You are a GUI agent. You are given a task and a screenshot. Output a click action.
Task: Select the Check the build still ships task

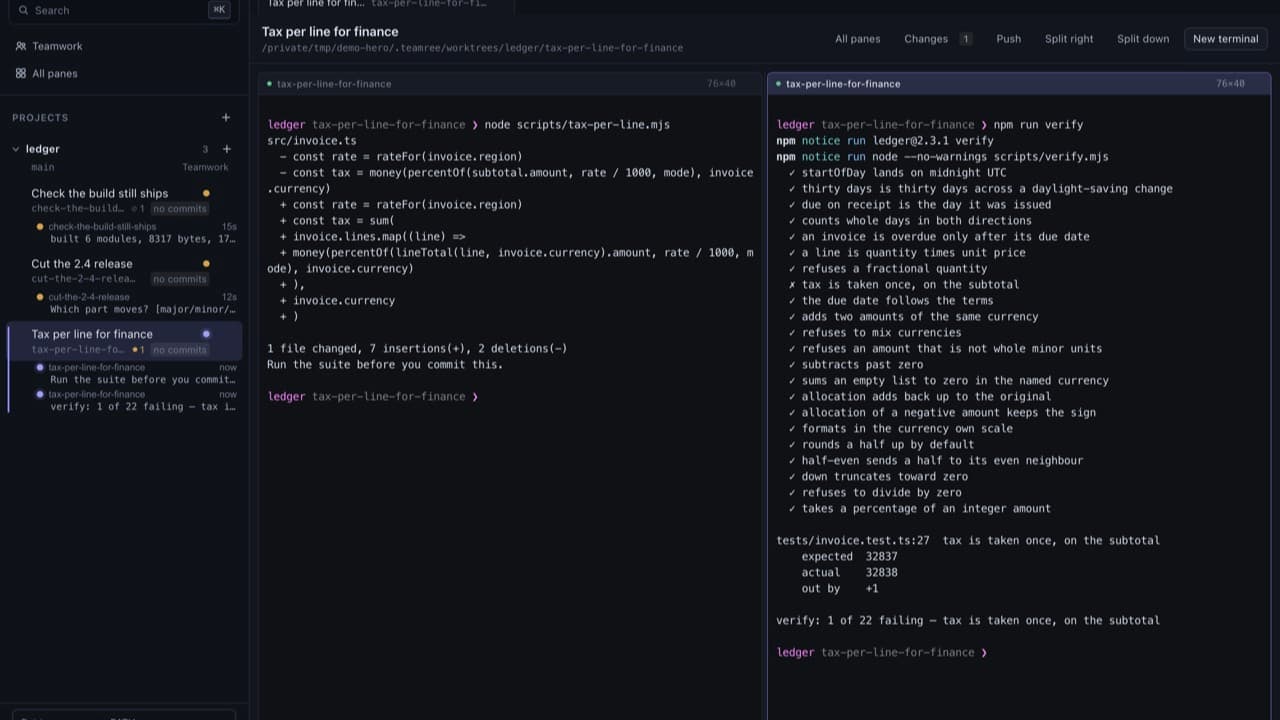pyautogui.click(x=124, y=200)
